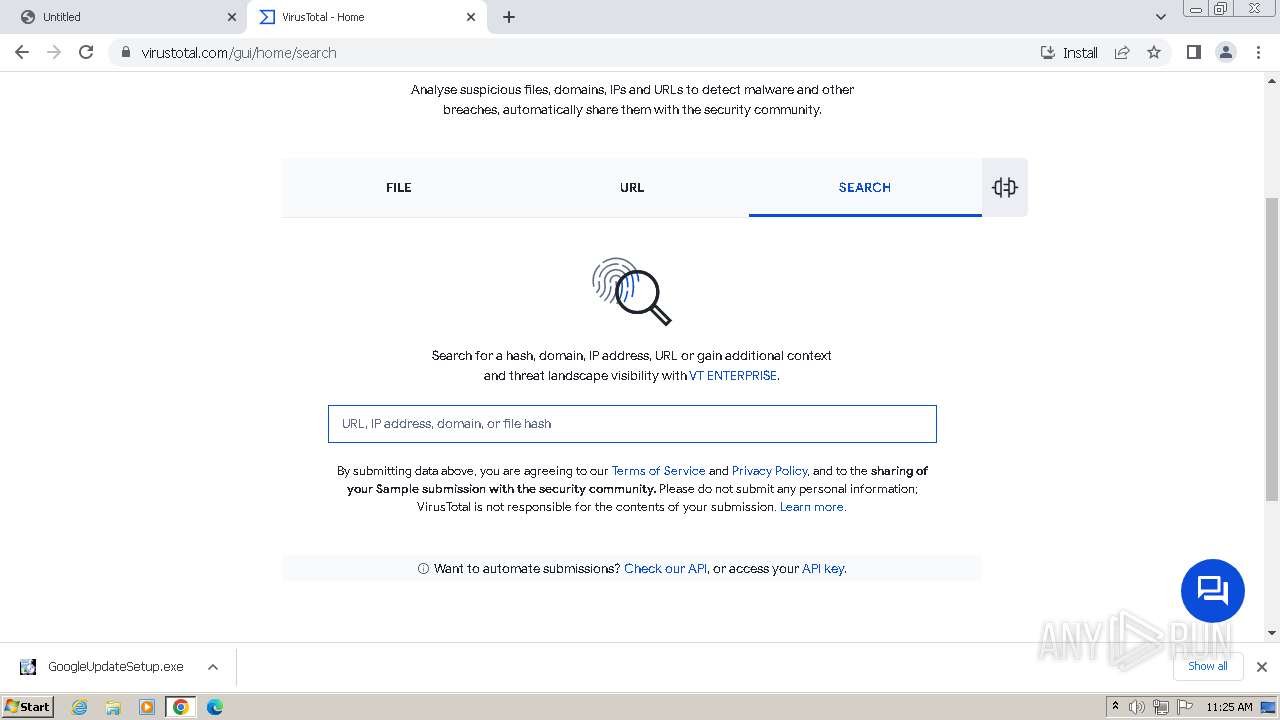The width and height of the screenshot is (1280, 720).
Task: Click the fingerprint magnifier search graphic
Action: pos(631,291)
